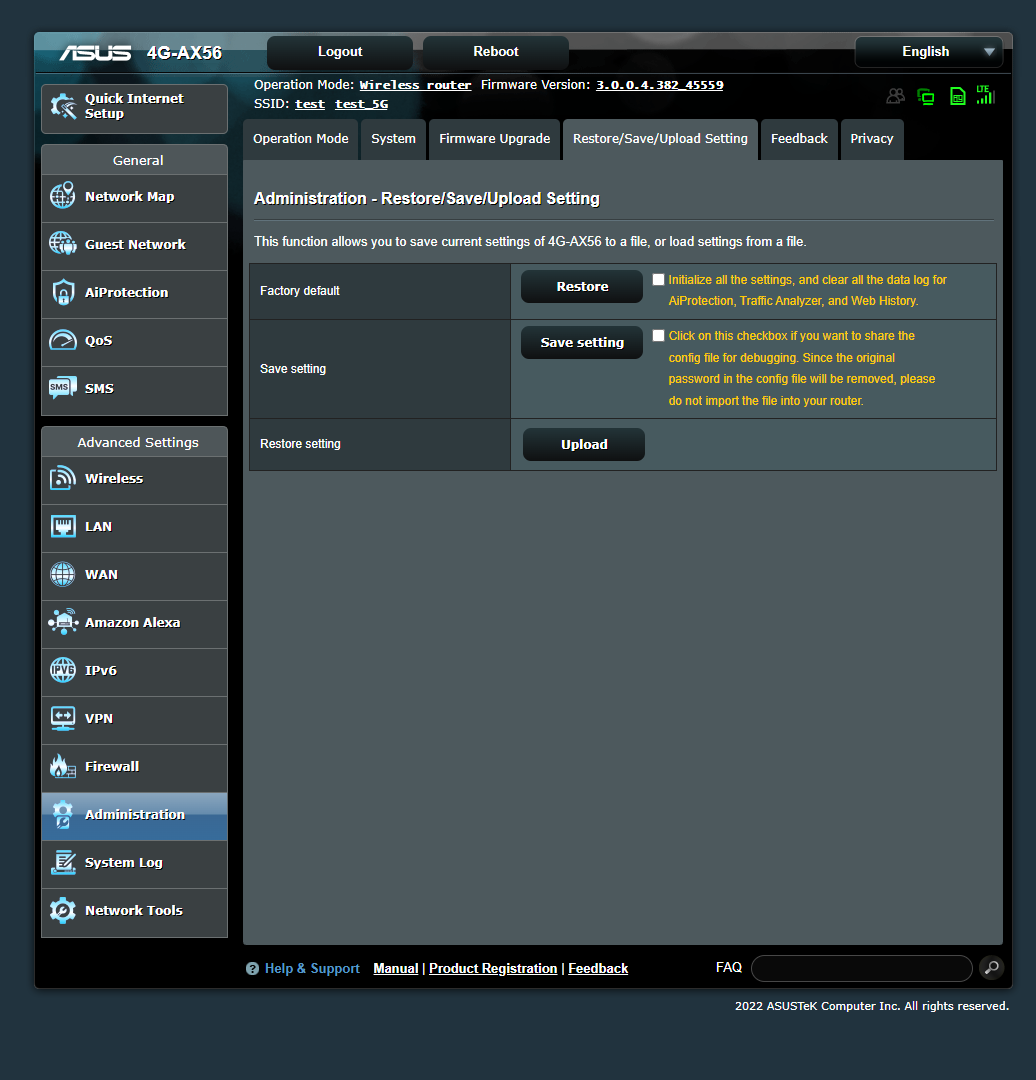The width and height of the screenshot is (1036, 1080).
Task: Click the test SSID link
Action: click(x=310, y=104)
